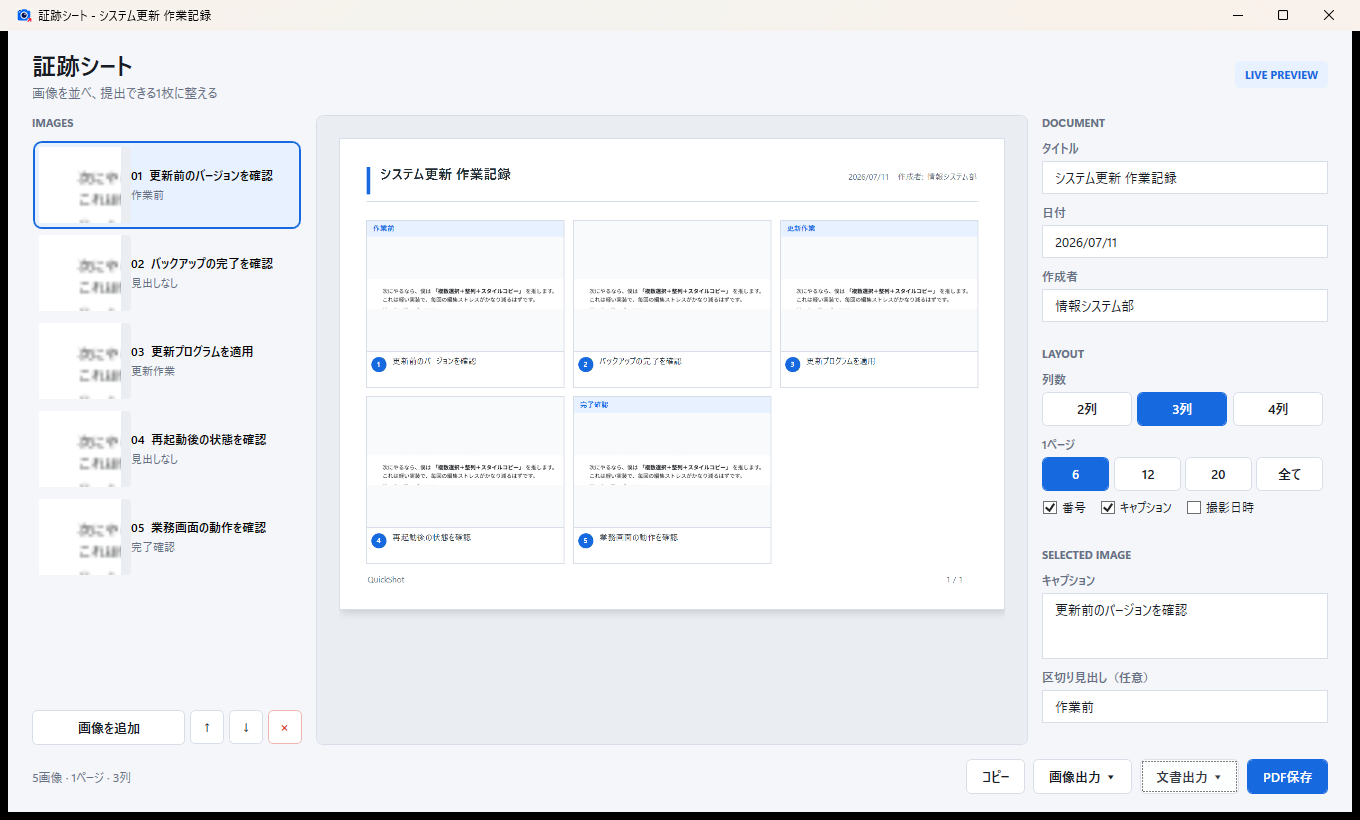Viewport: 1360px width, 820px height.
Task: Remove selected image with red × button
Action: click(x=285, y=727)
